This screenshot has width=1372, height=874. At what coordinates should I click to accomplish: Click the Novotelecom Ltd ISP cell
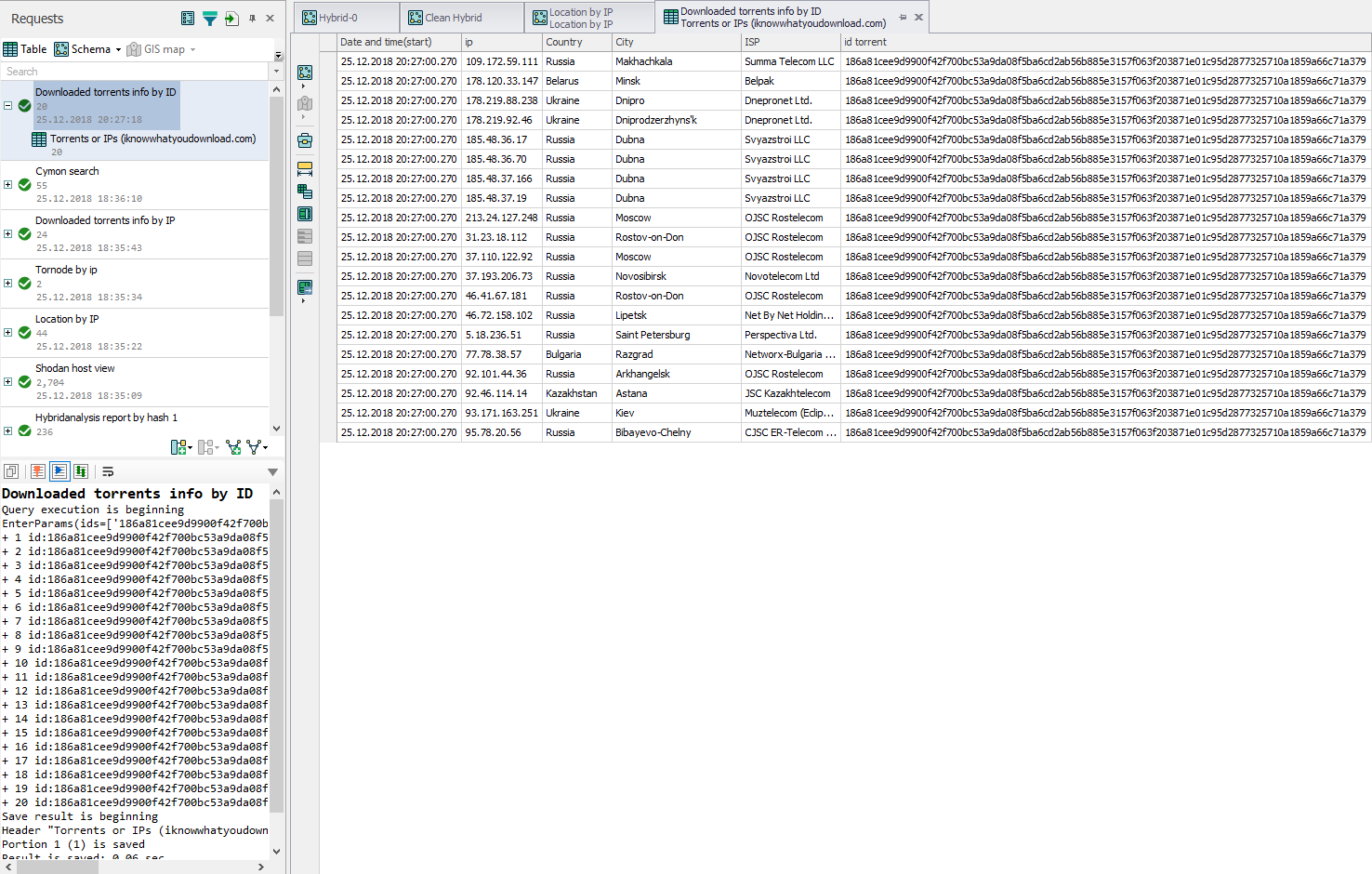click(790, 276)
